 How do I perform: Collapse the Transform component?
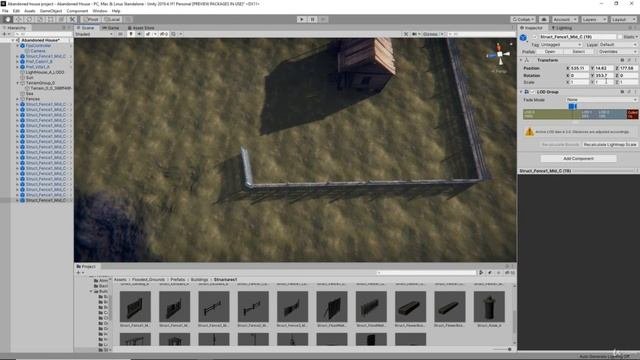(x=521, y=60)
